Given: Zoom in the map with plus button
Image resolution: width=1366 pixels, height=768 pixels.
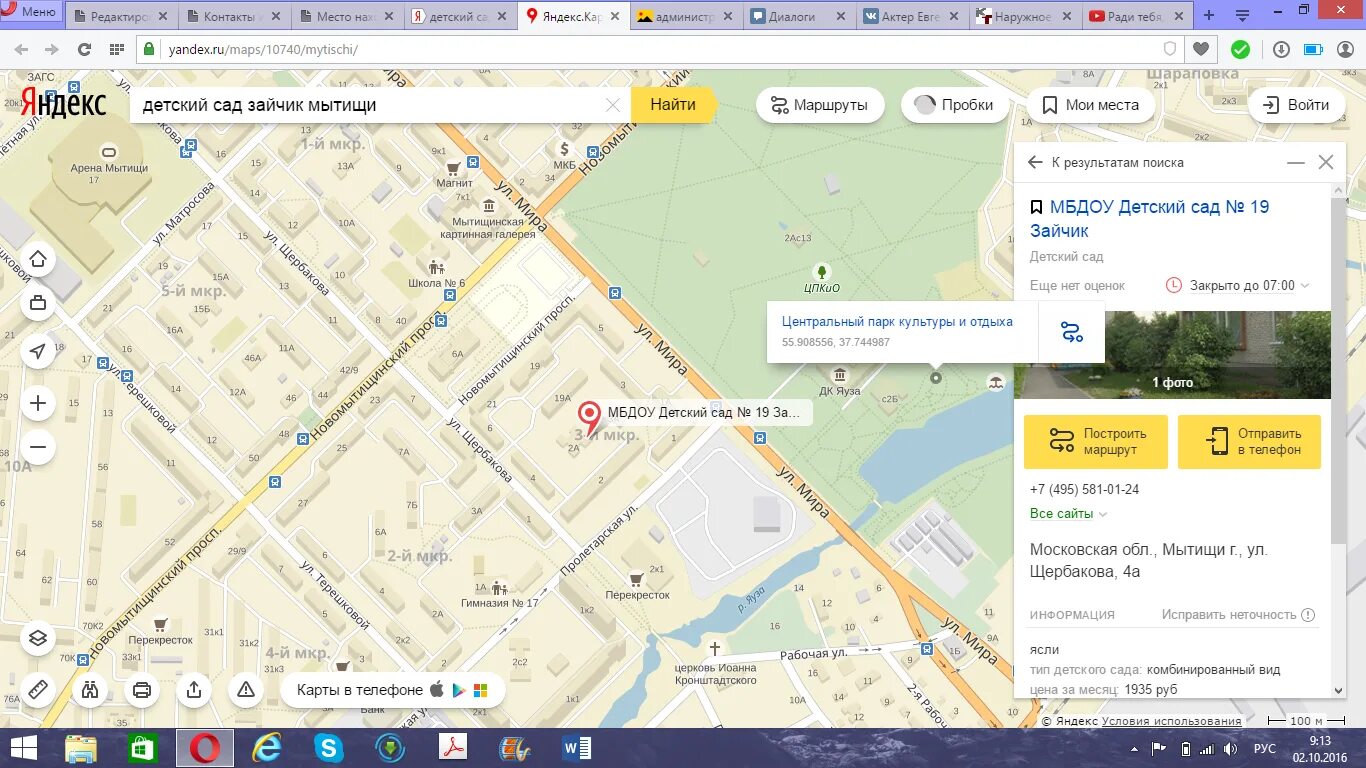Looking at the screenshot, I should tap(38, 404).
